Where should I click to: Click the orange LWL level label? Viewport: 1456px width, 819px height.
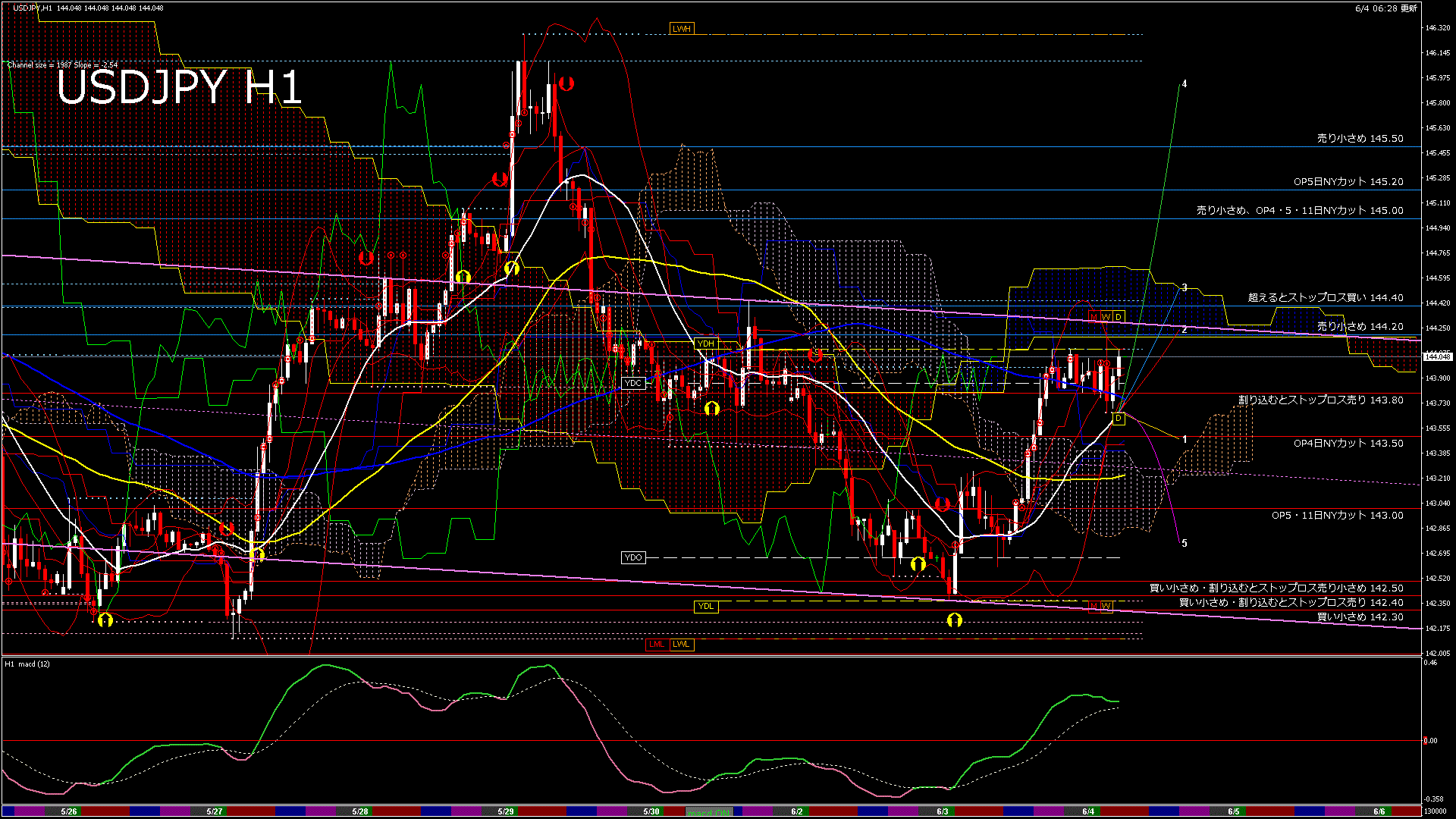(681, 645)
